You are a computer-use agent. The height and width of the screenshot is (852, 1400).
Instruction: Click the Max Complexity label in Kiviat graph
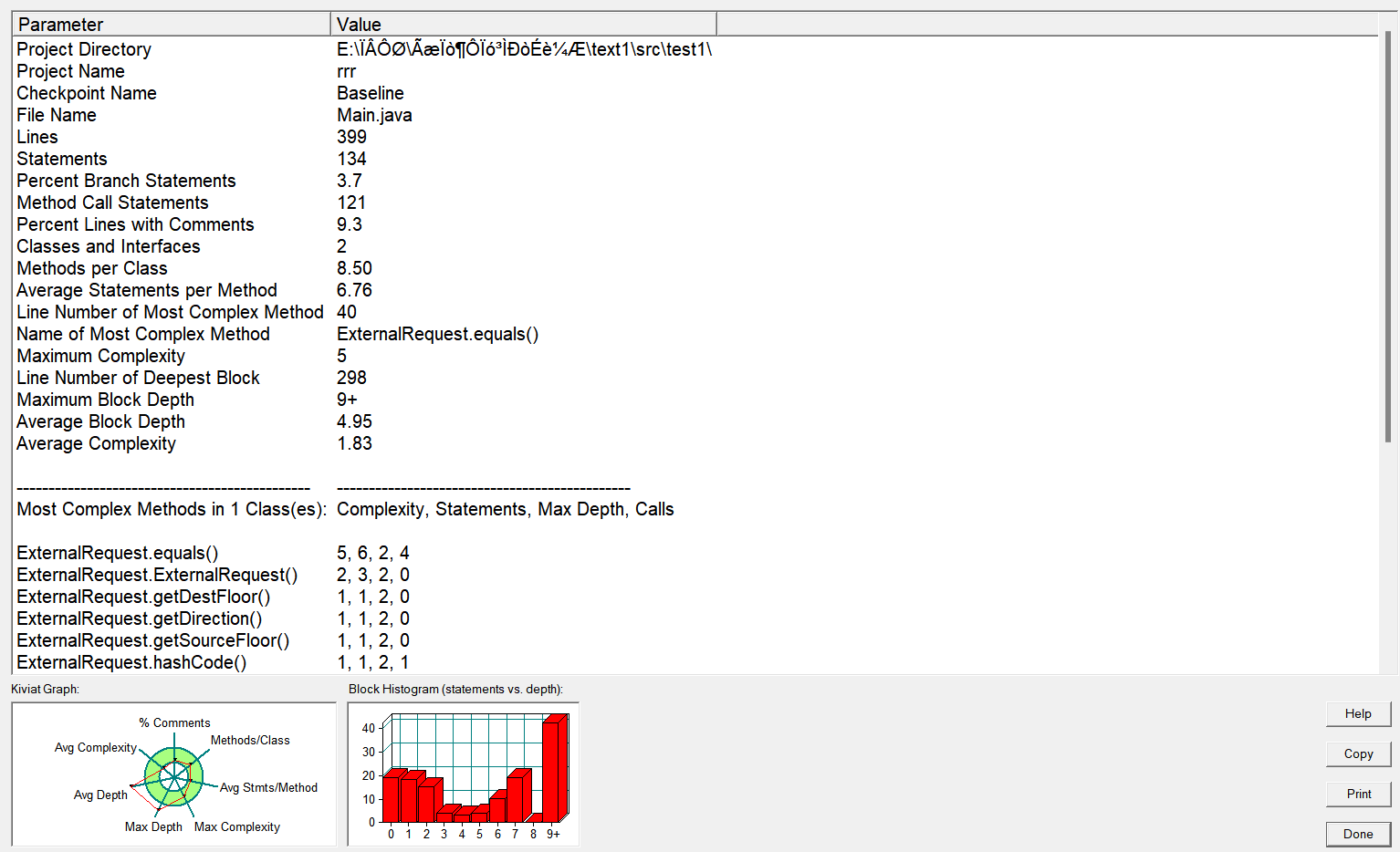pyautogui.click(x=237, y=826)
